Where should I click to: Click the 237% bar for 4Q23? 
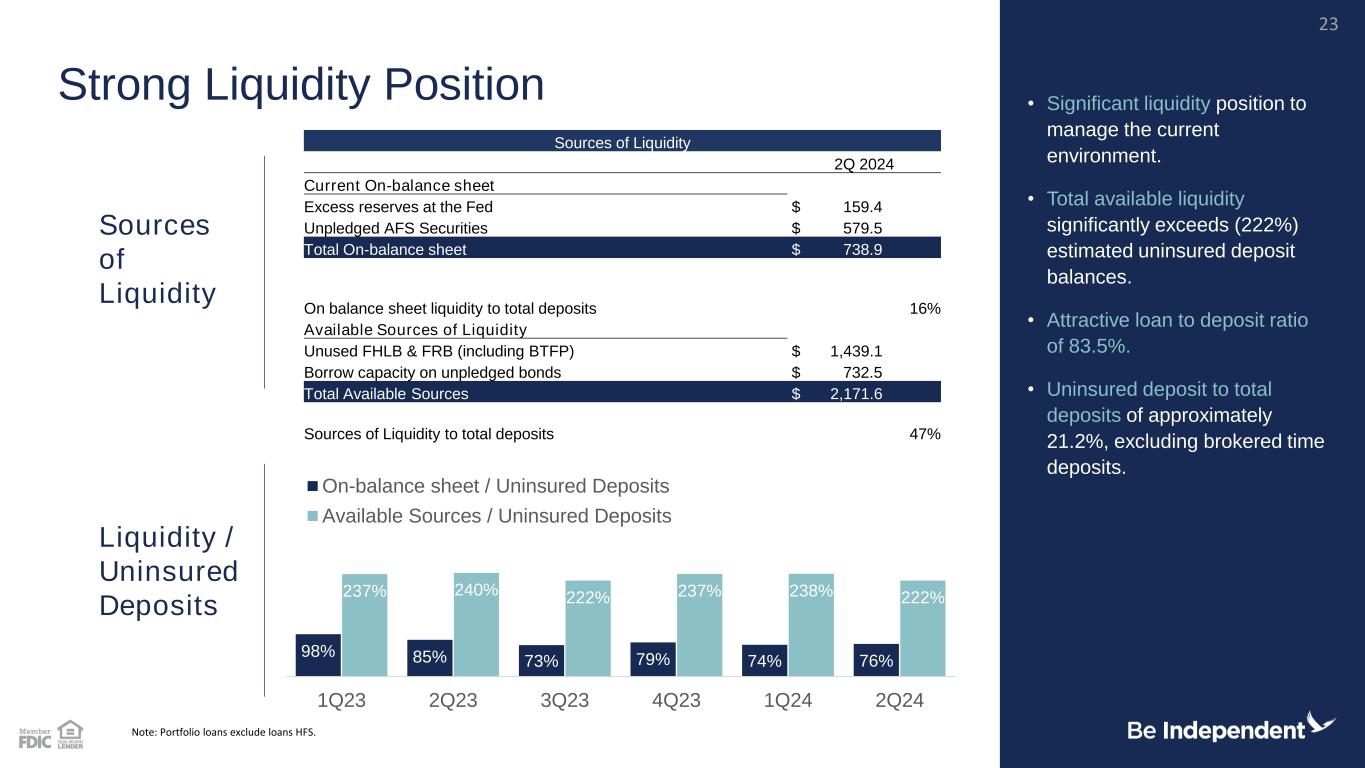tap(699, 625)
